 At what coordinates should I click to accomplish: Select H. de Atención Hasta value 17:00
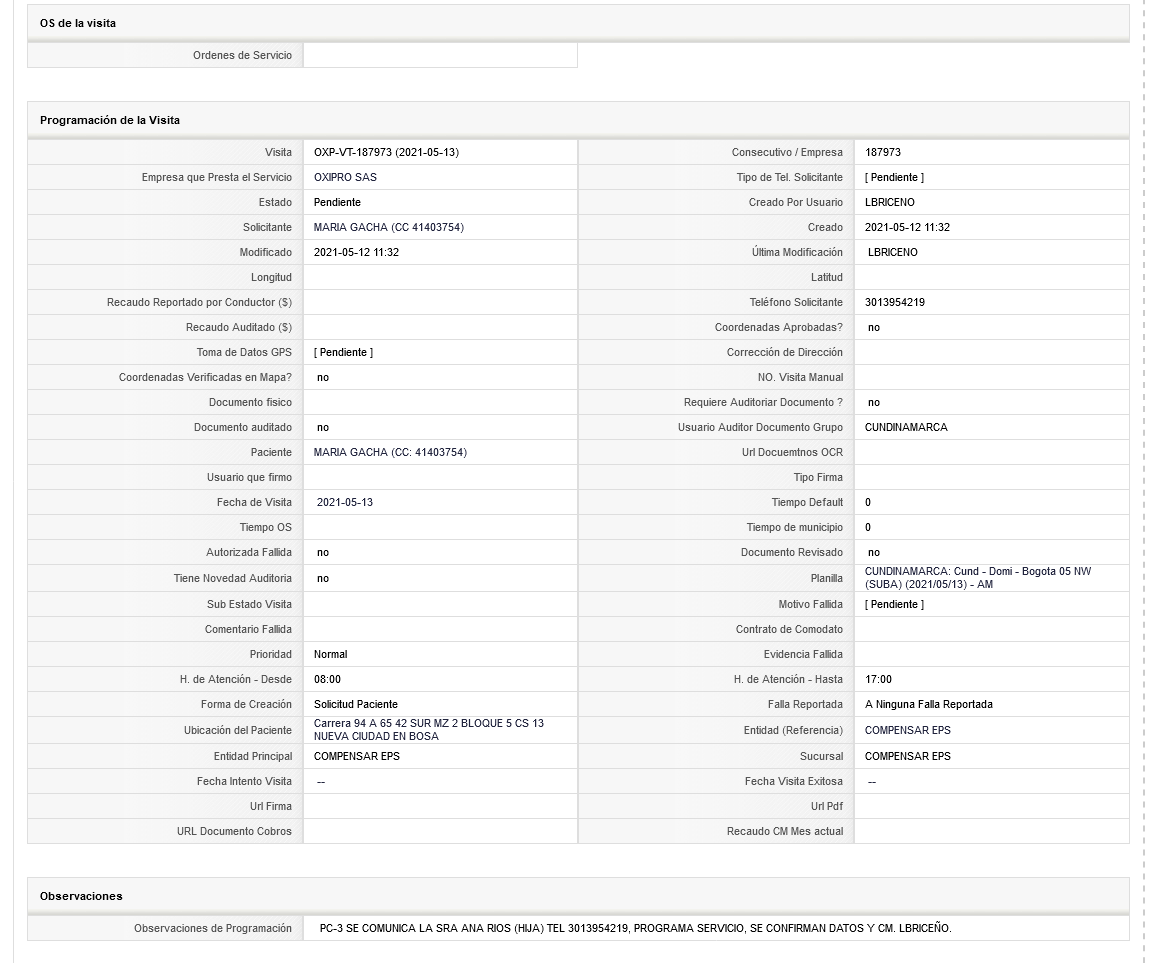[878, 679]
